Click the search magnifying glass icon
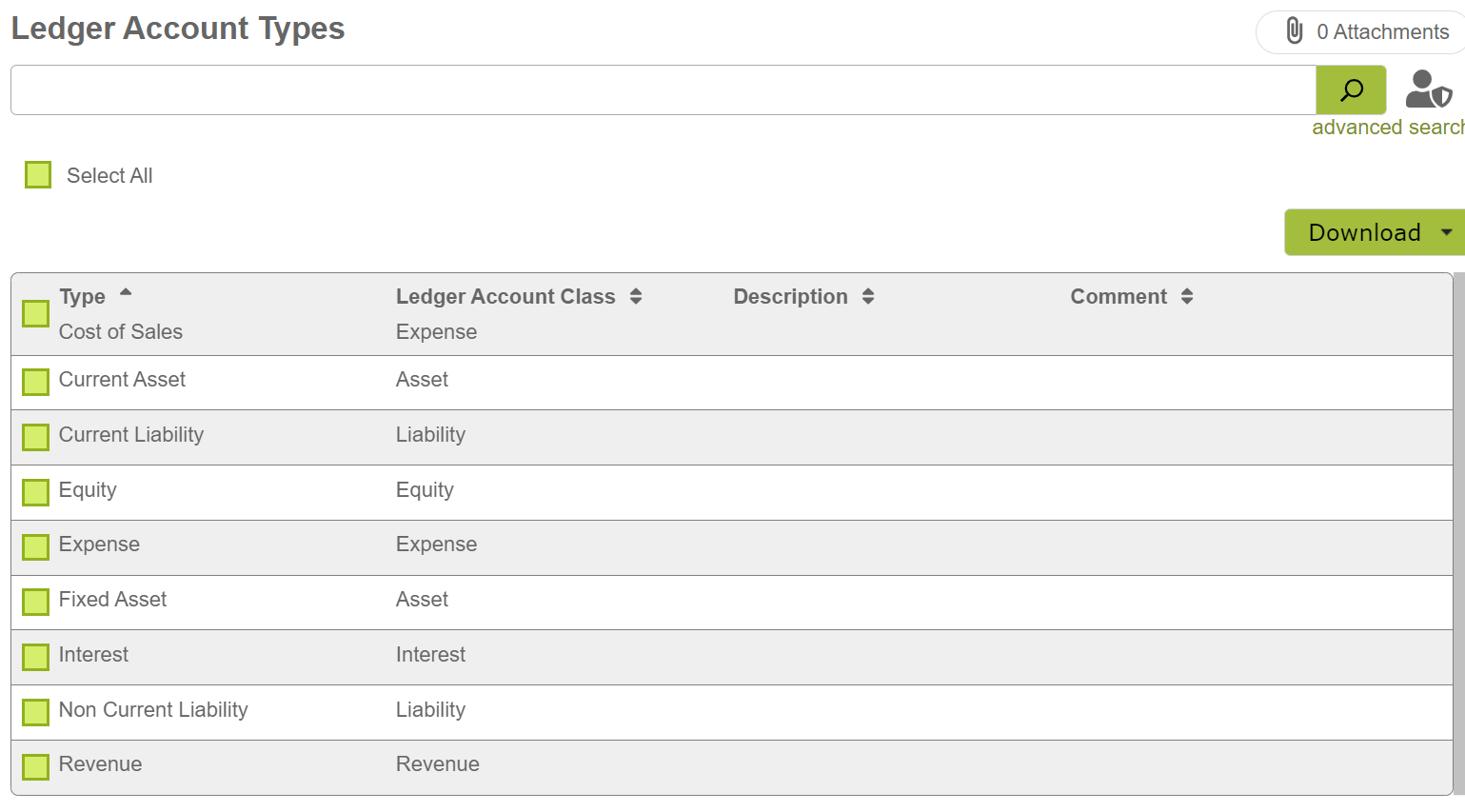The image size is (1465, 812). point(1350,89)
